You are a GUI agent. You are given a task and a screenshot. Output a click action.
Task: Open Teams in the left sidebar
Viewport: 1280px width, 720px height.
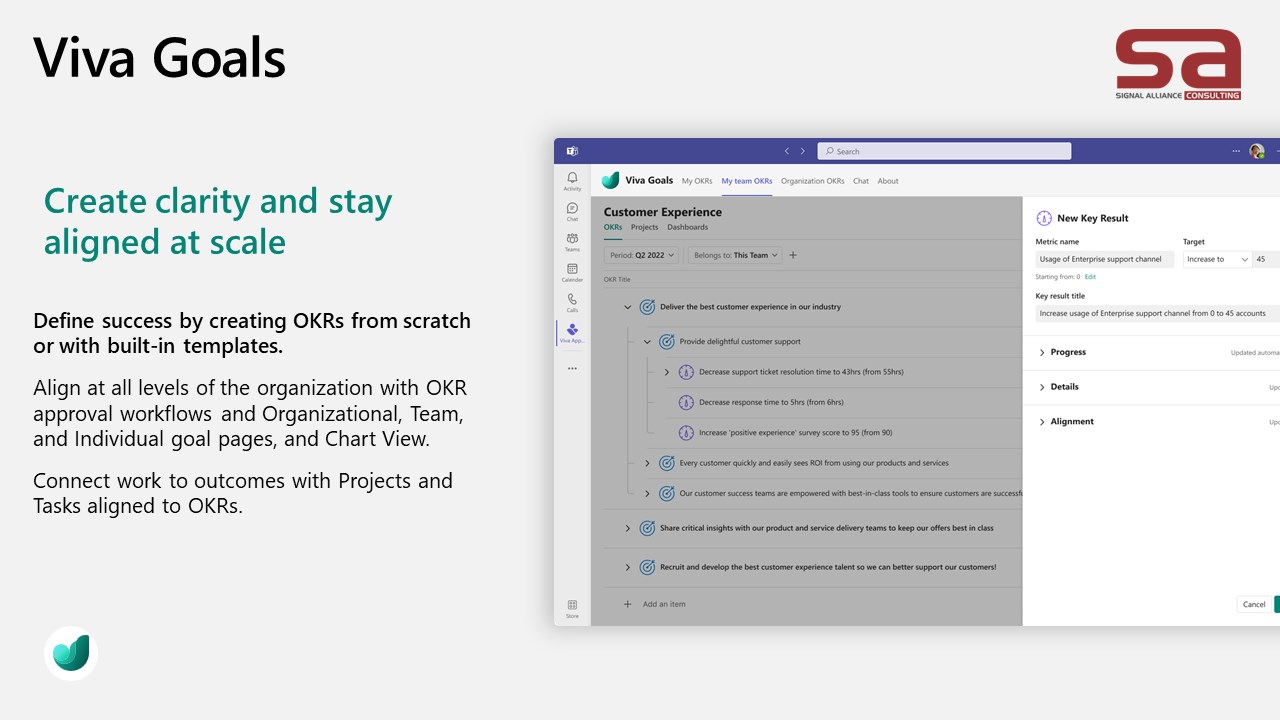click(572, 242)
